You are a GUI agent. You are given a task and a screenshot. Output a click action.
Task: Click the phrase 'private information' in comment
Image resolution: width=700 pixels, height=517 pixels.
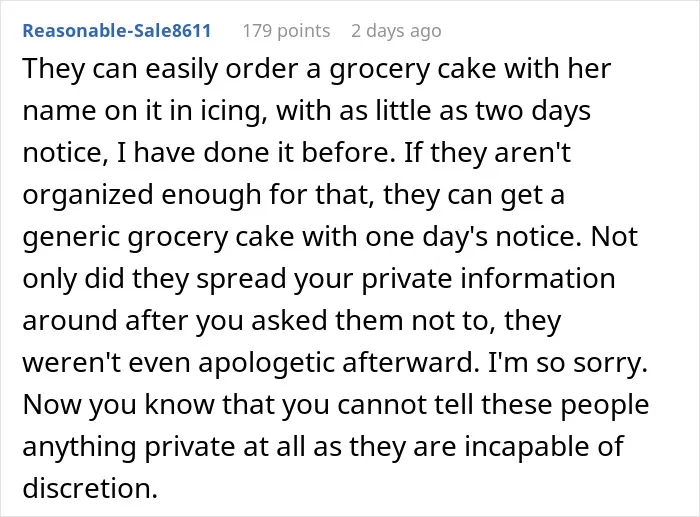click(488, 279)
